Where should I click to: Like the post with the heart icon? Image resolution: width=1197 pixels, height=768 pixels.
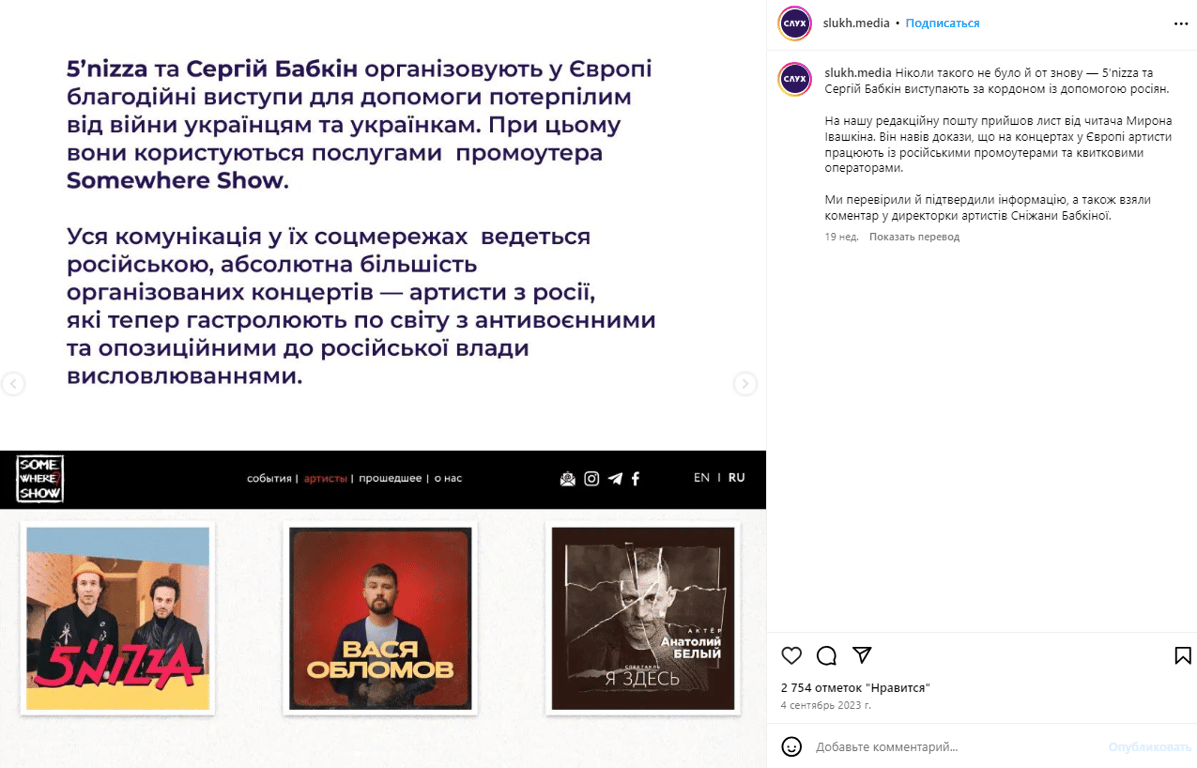(x=792, y=655)
